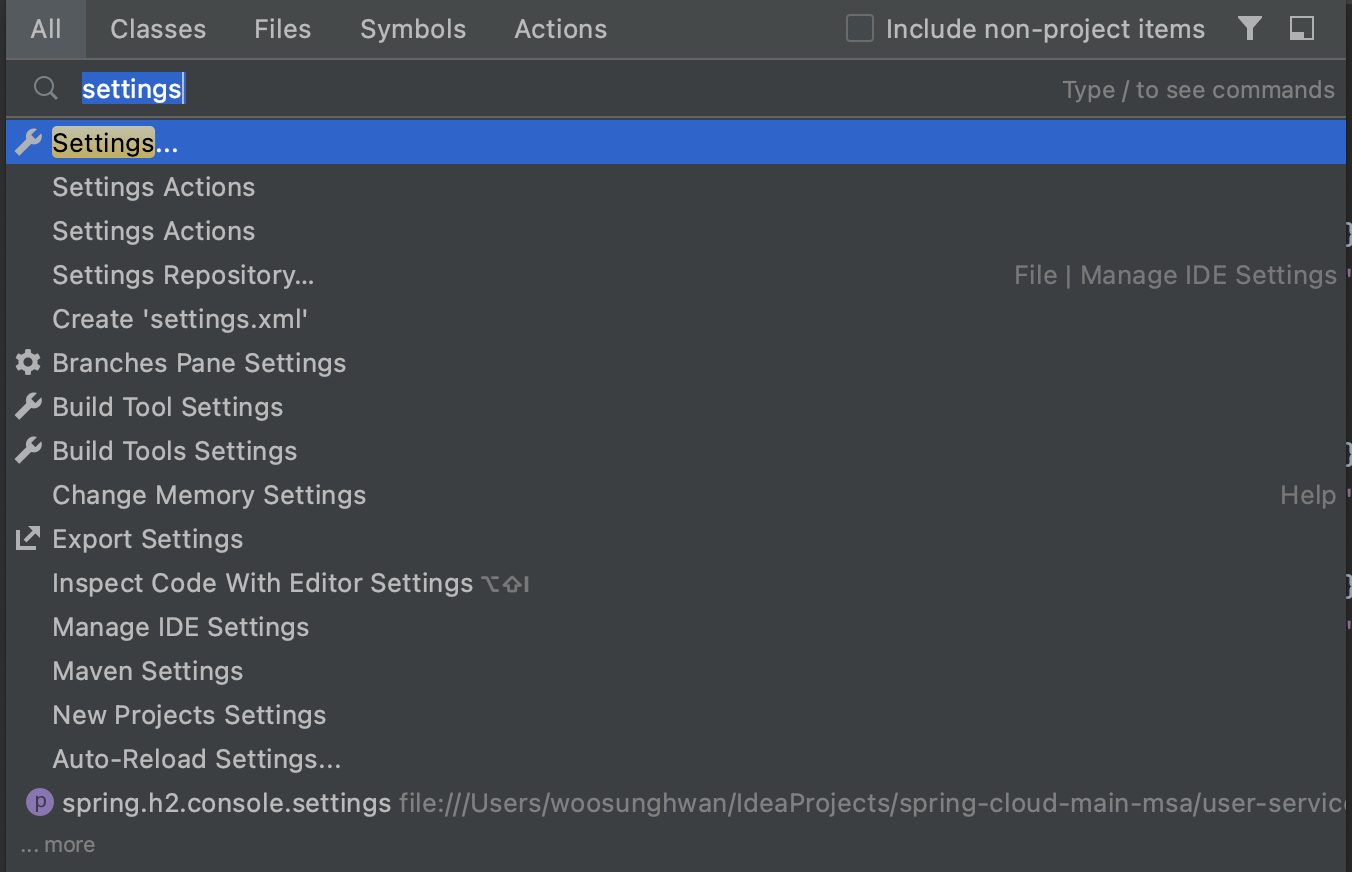Click the Export Settings arrow icon
1352x872 pixels.
coord(29,539)
